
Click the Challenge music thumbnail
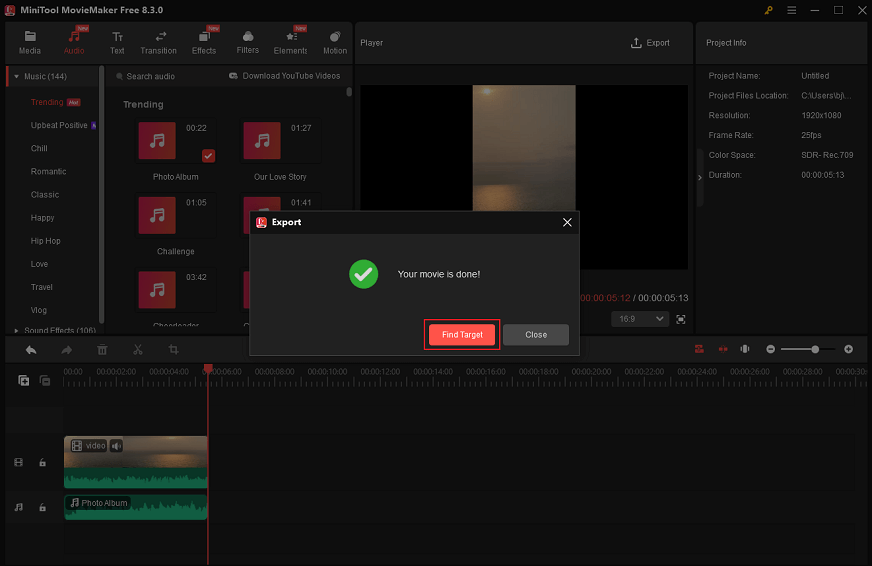pos(157,215)
